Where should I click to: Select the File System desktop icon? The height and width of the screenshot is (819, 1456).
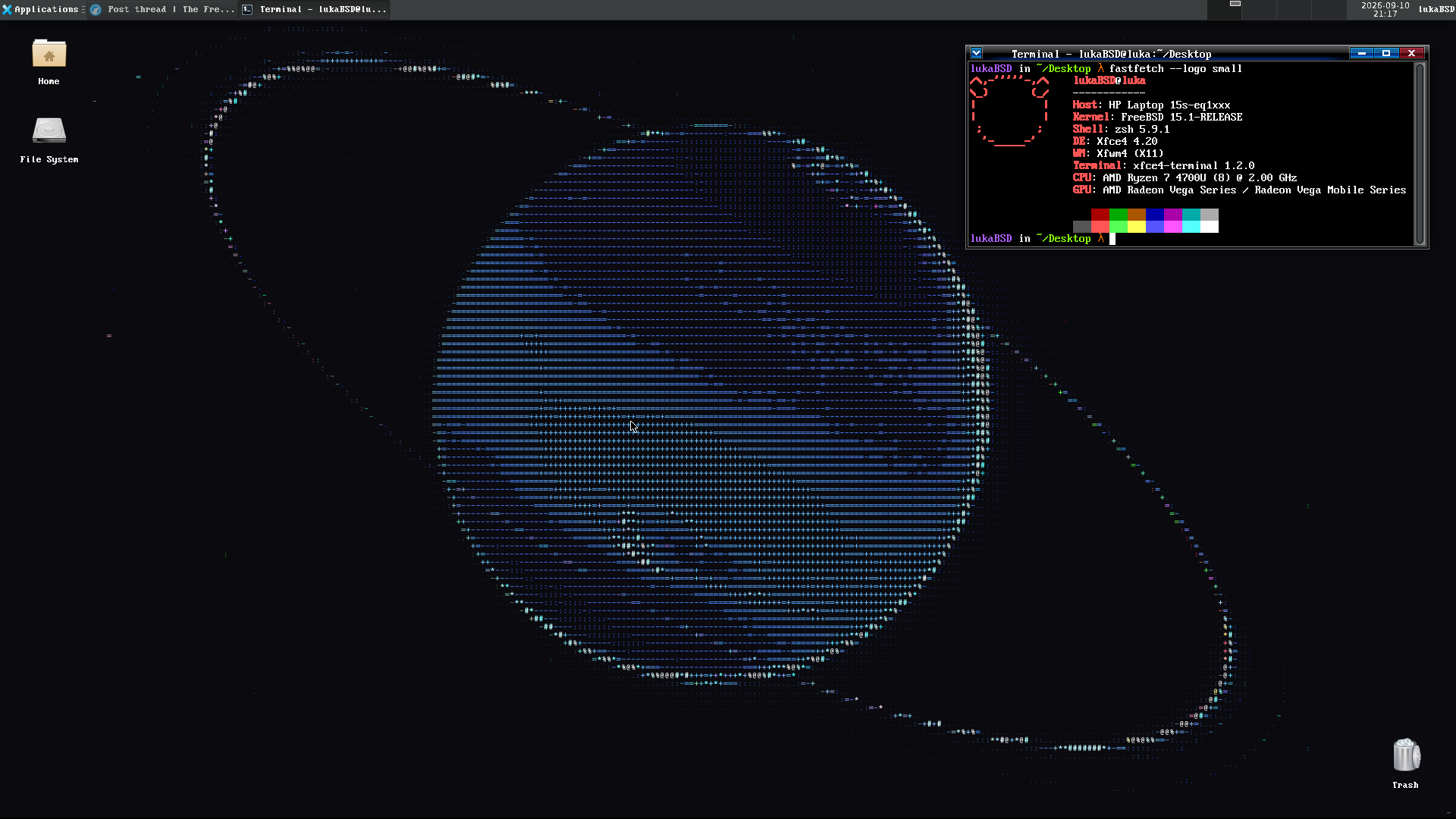49,140
